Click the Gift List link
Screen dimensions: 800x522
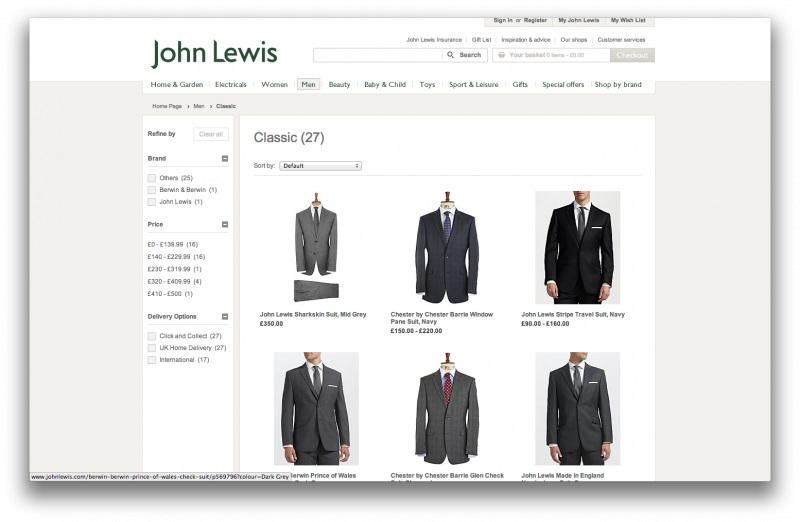tap(481, 40)
